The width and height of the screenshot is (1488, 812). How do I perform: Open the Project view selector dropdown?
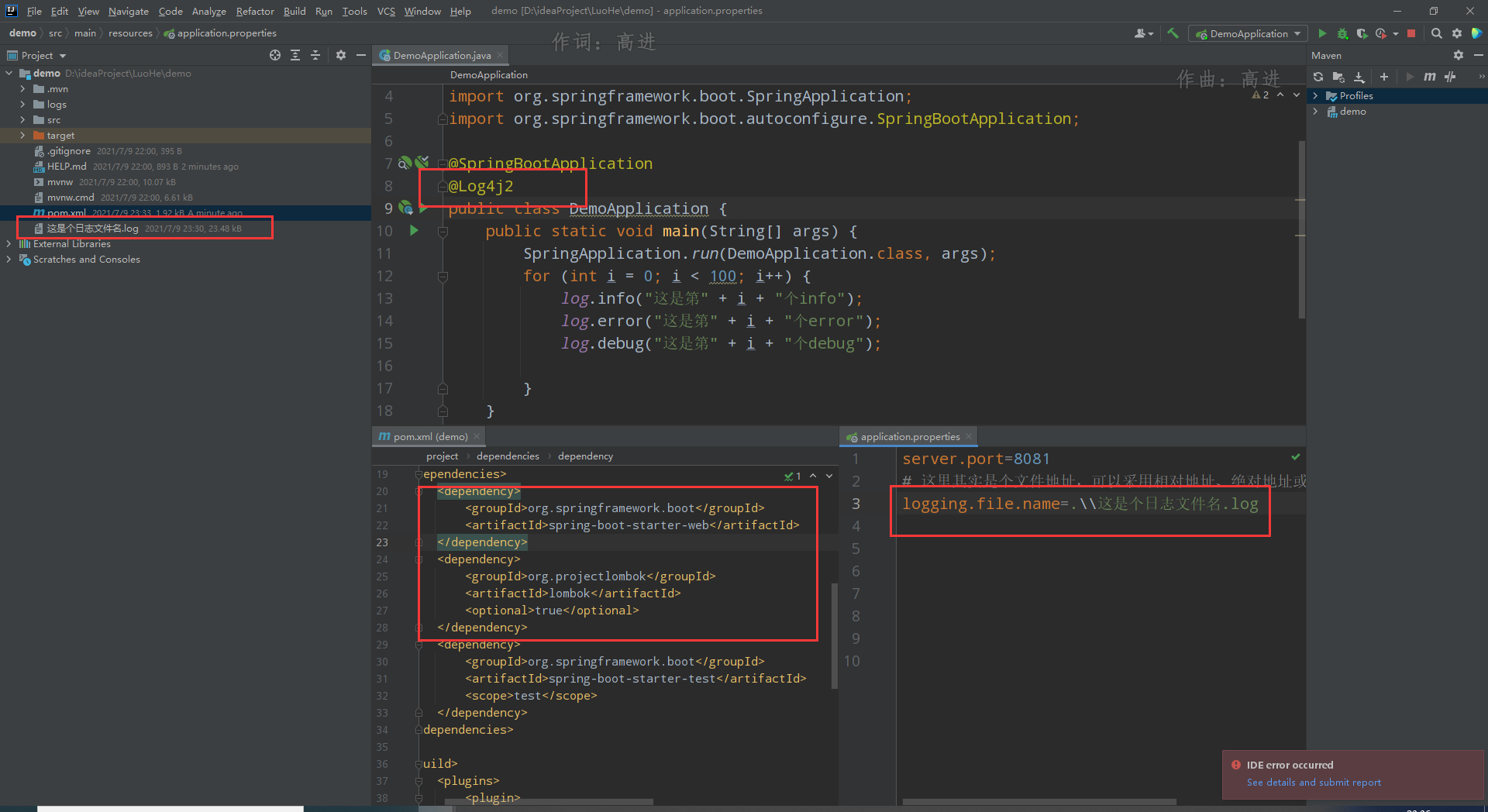click(x=43, y=55)
